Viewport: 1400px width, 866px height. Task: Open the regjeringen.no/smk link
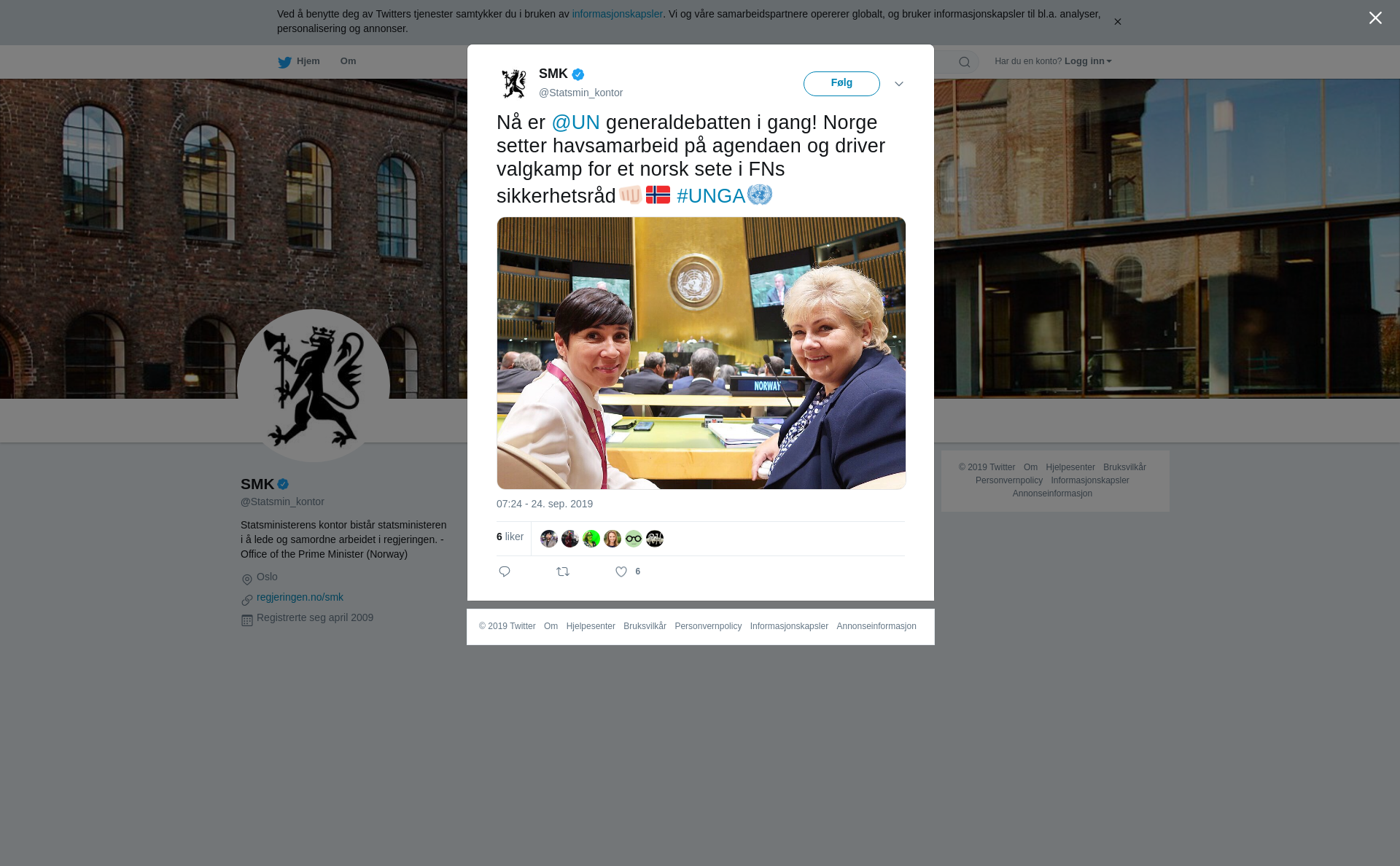pos(300,597)
